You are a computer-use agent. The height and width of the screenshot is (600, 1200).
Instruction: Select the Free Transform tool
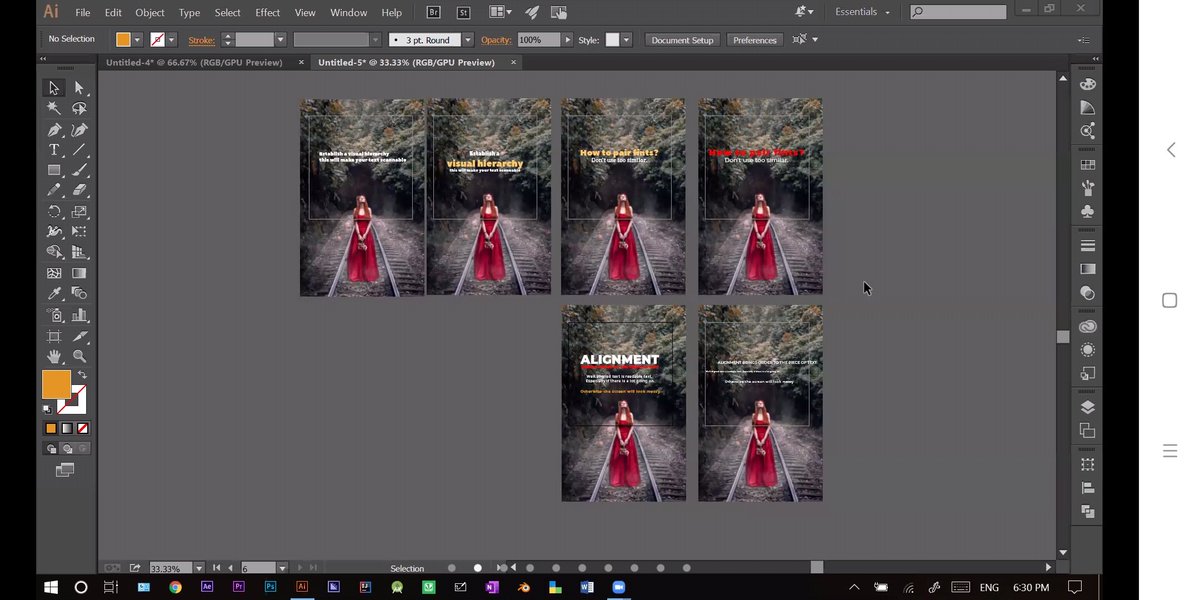pyautogui.click(x=79, y=232)
